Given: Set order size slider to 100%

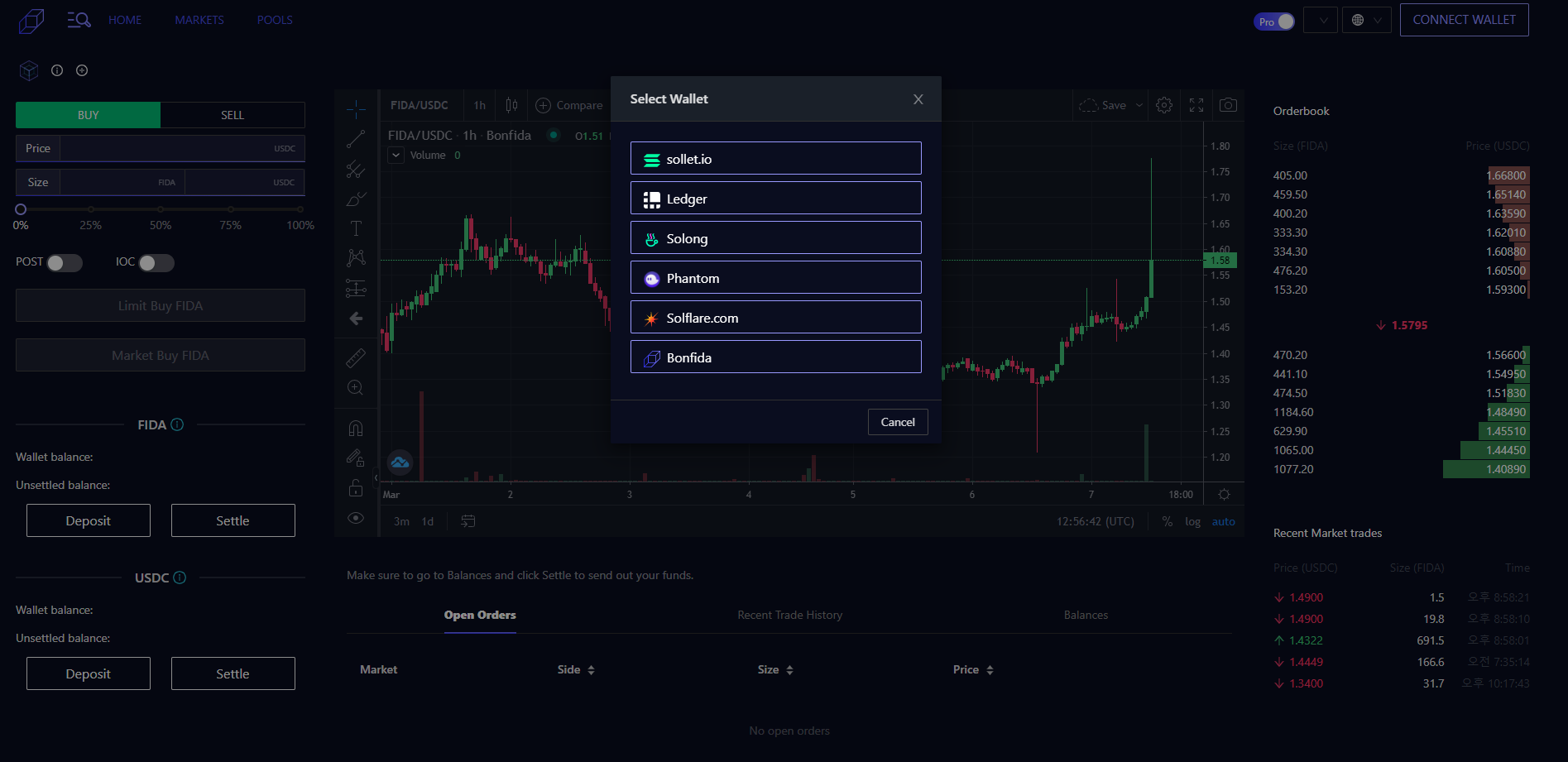Looking at the screenshot, I should point(300,209).
